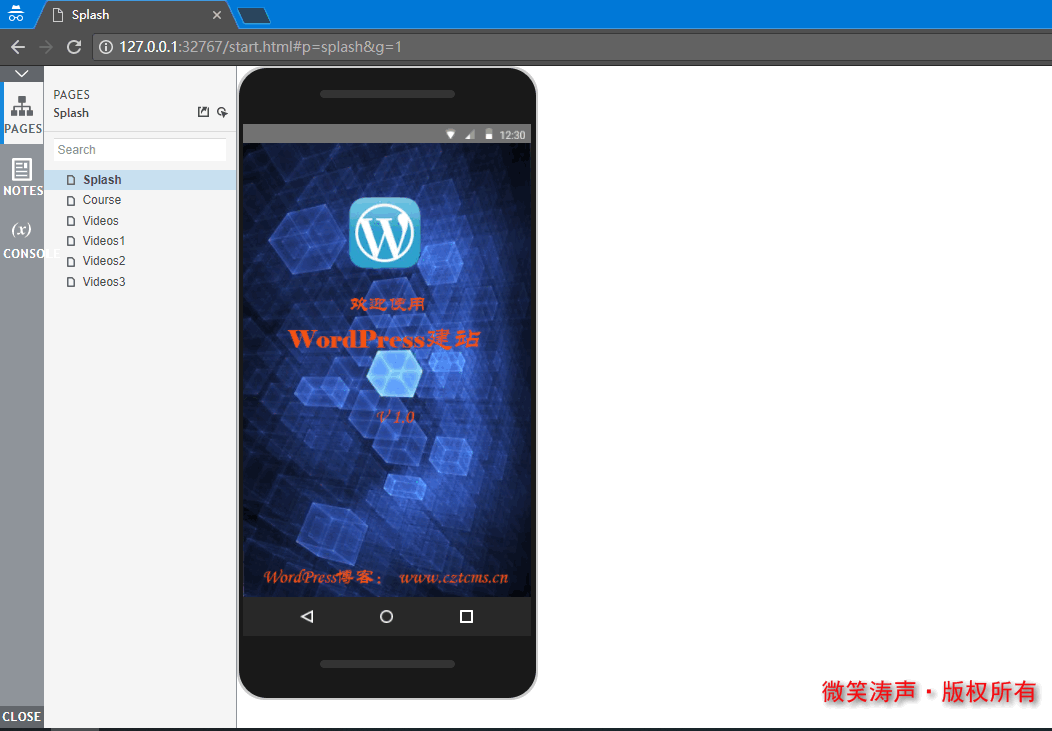Collapse the sidebar with the top chevron

[x=21, y=74]
